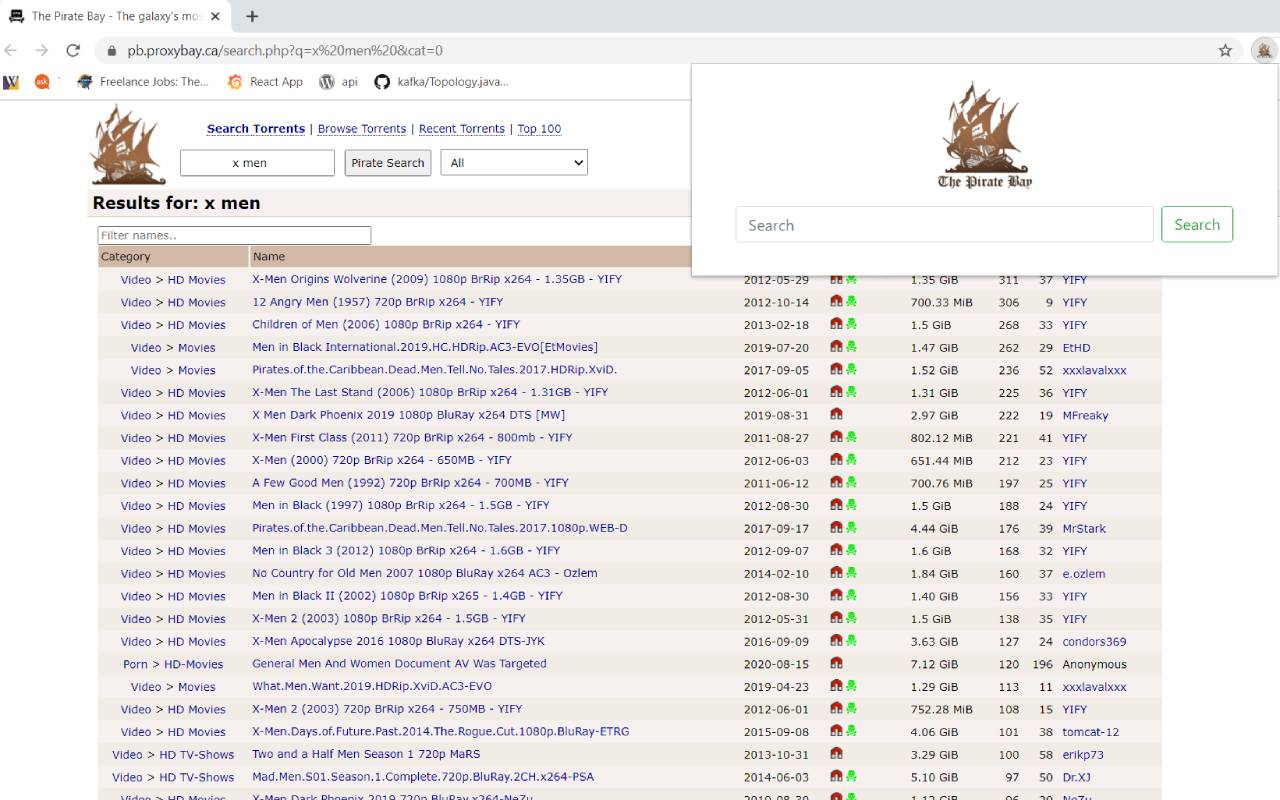
Task: Open magnet link for X-Men (2000) 720p
Action: [836, 460]
